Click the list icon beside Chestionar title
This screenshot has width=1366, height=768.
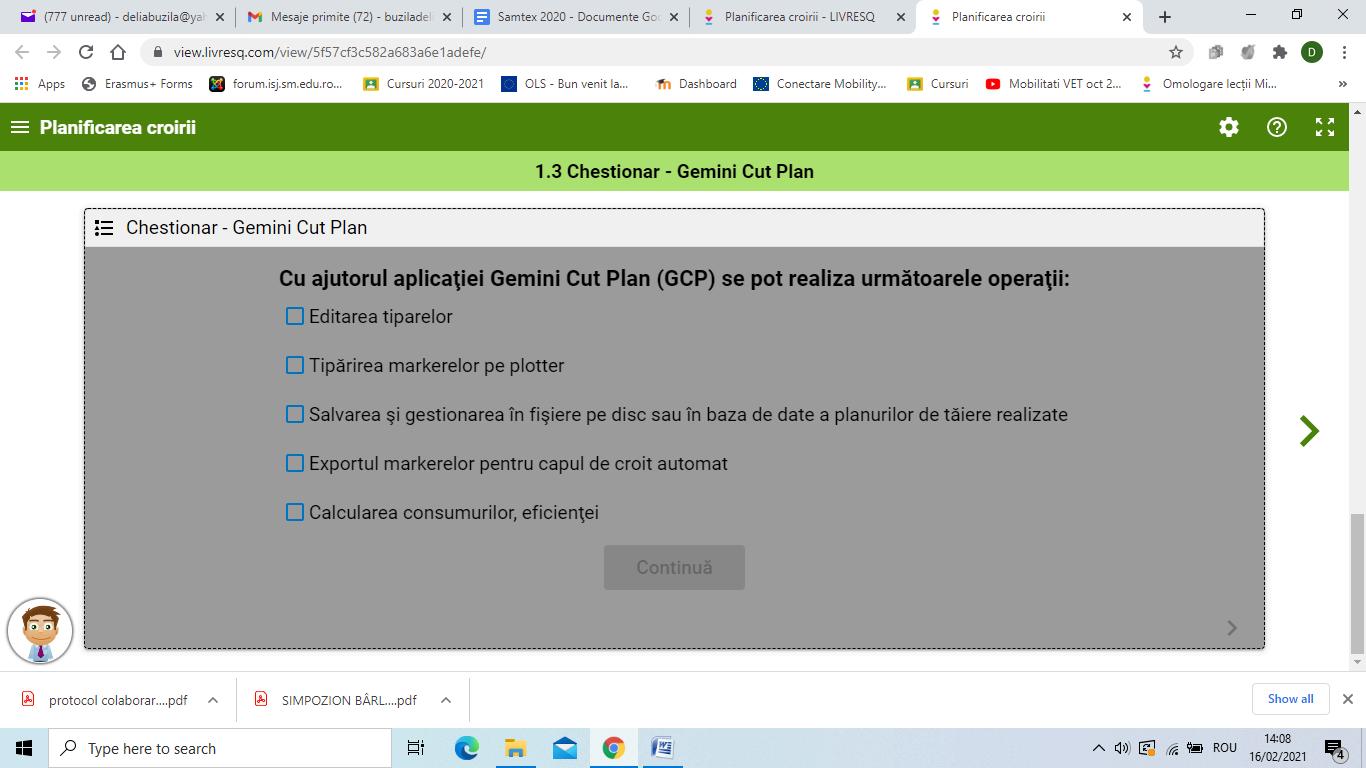104,228
